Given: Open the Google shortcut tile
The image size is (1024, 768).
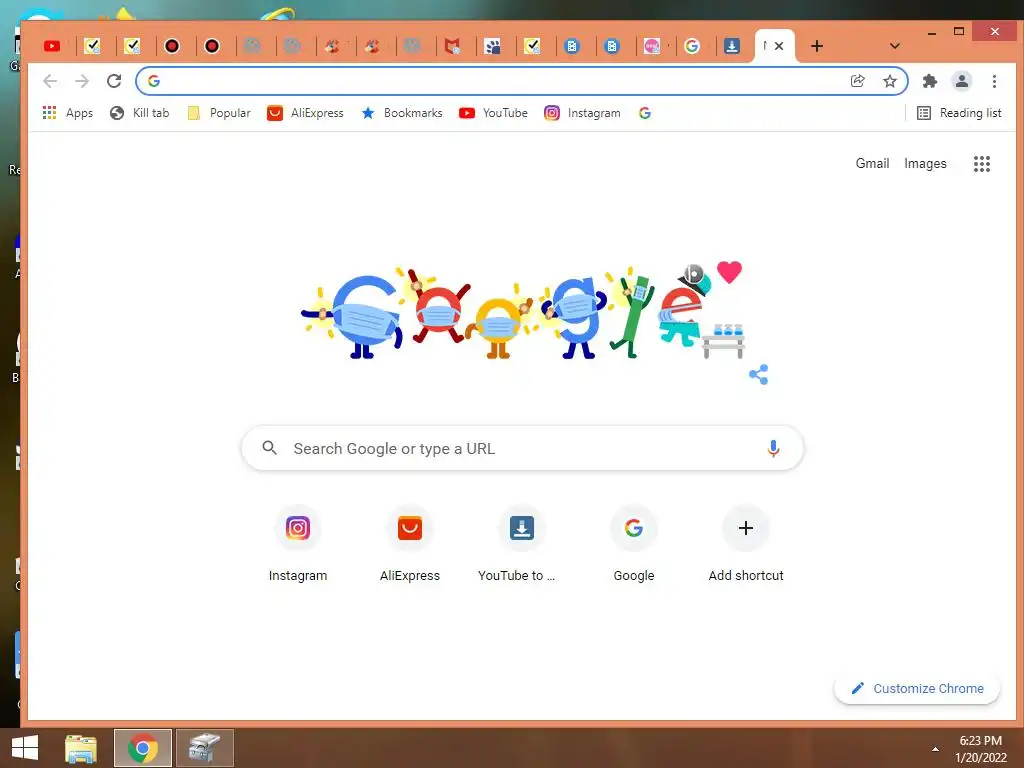Looking at the screenshot, I should coord(633,543).
